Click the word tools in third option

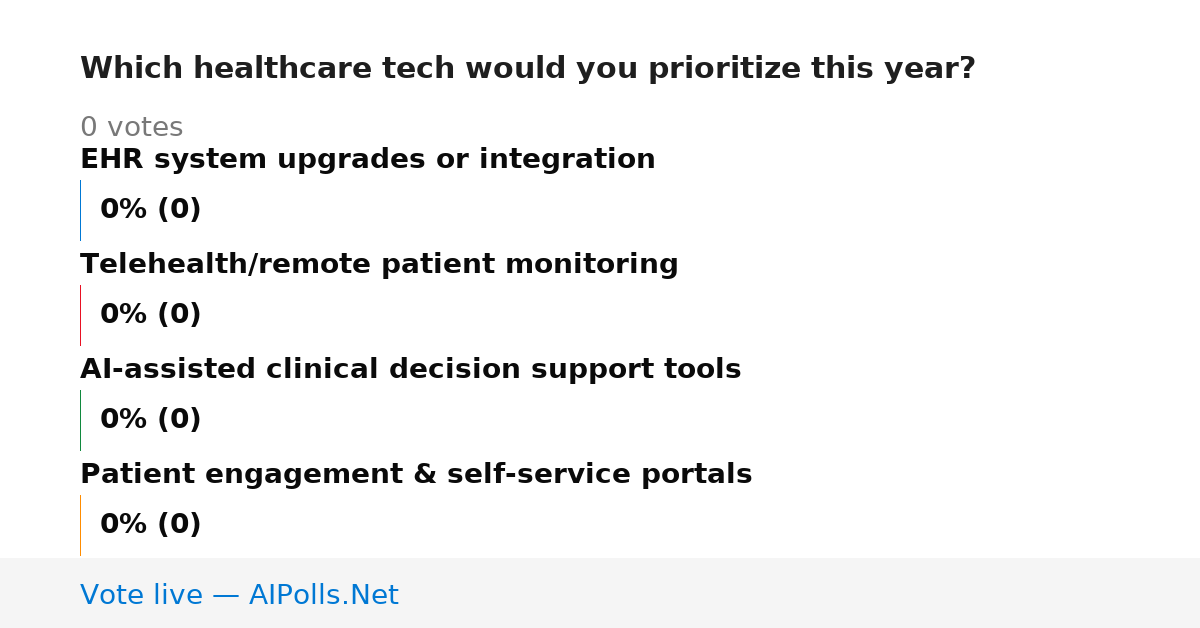[x=706, y=370]
